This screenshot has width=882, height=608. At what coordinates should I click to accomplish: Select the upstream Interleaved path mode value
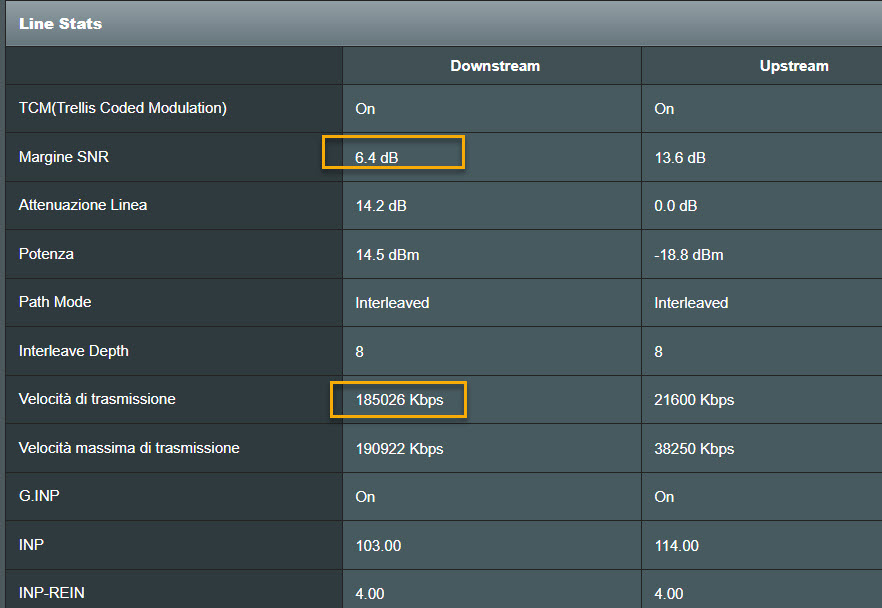coord(691,303)
